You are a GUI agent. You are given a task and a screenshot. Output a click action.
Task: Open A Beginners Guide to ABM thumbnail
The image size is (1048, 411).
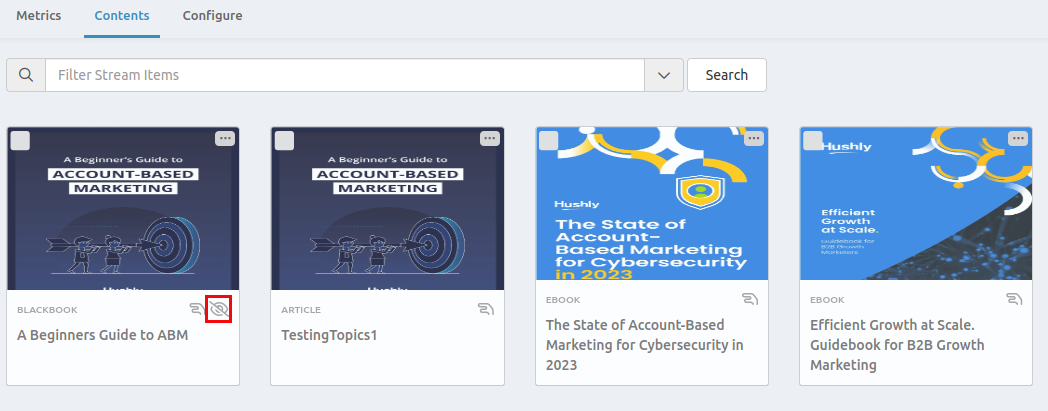(123, 209)
